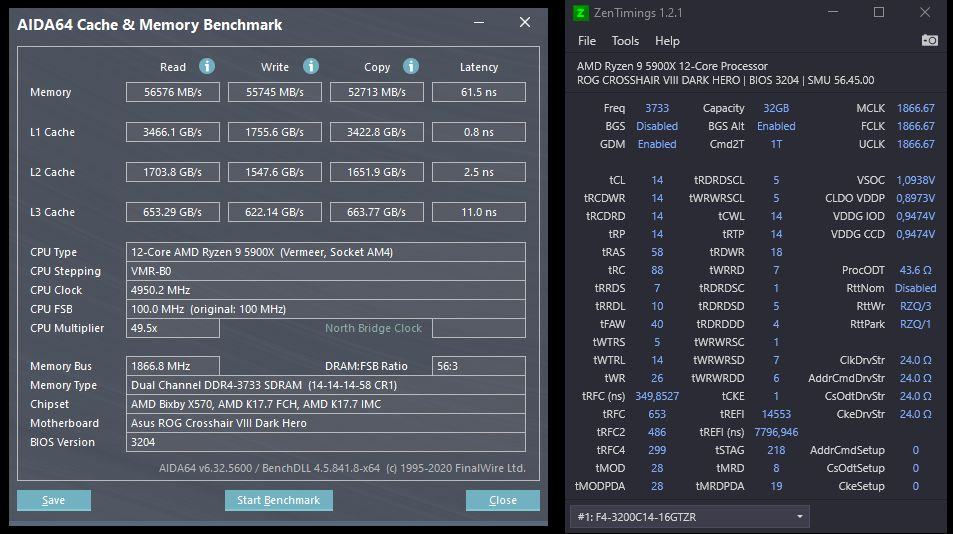953x534 pixels.
Task: Click the CPU Clock field 4950.2 MHz
Action: [326, 290]
